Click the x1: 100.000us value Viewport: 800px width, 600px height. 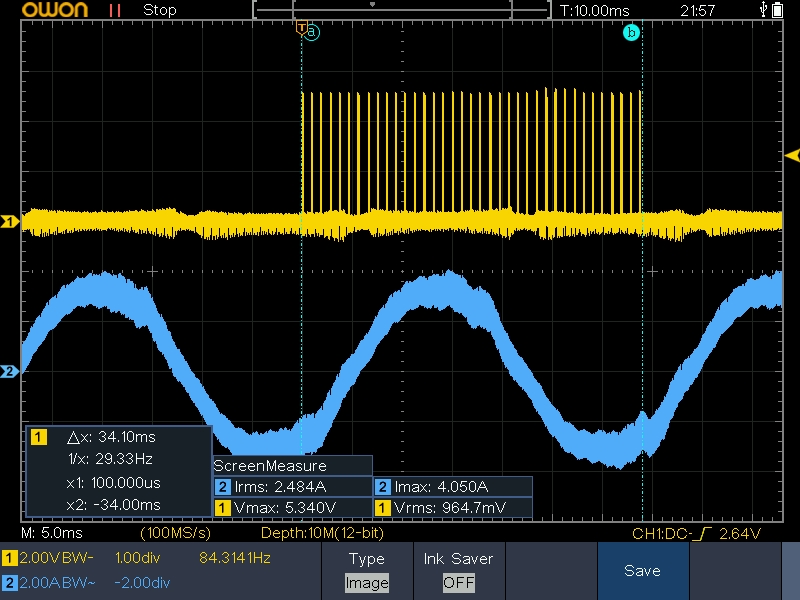coord(113,483)
